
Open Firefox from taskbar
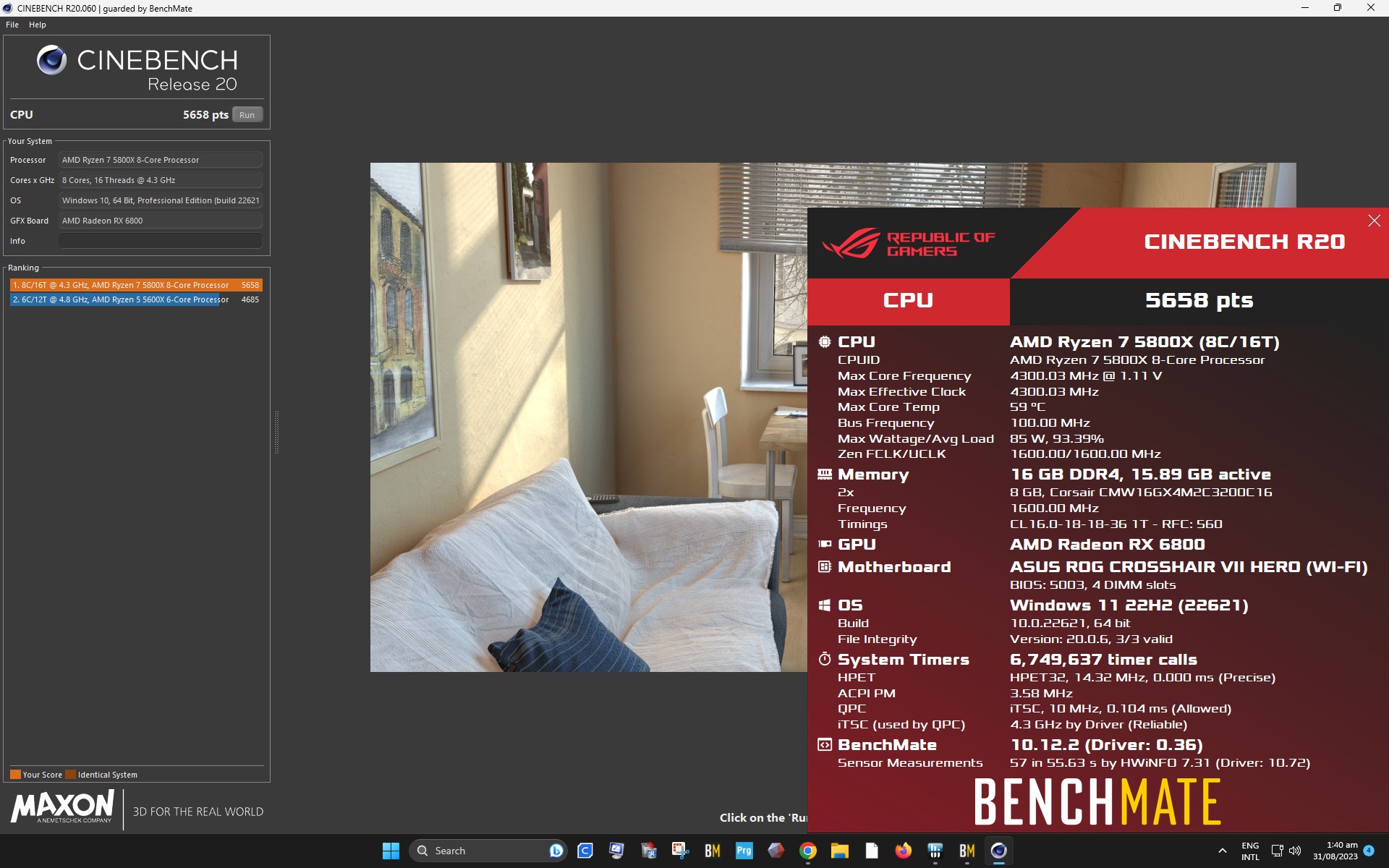pos(903,851)
